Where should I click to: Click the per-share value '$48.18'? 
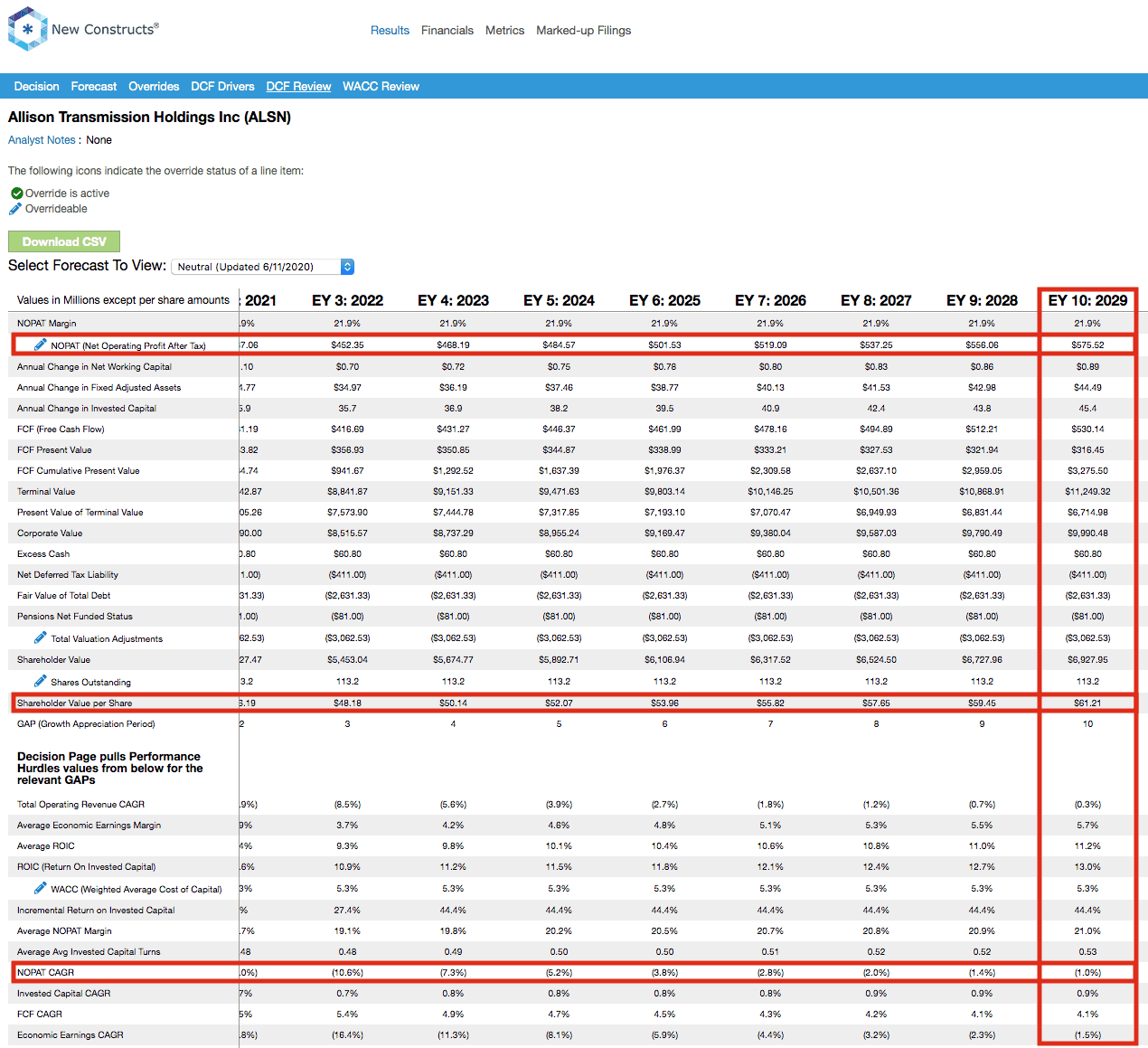click(x=347, y=703)
